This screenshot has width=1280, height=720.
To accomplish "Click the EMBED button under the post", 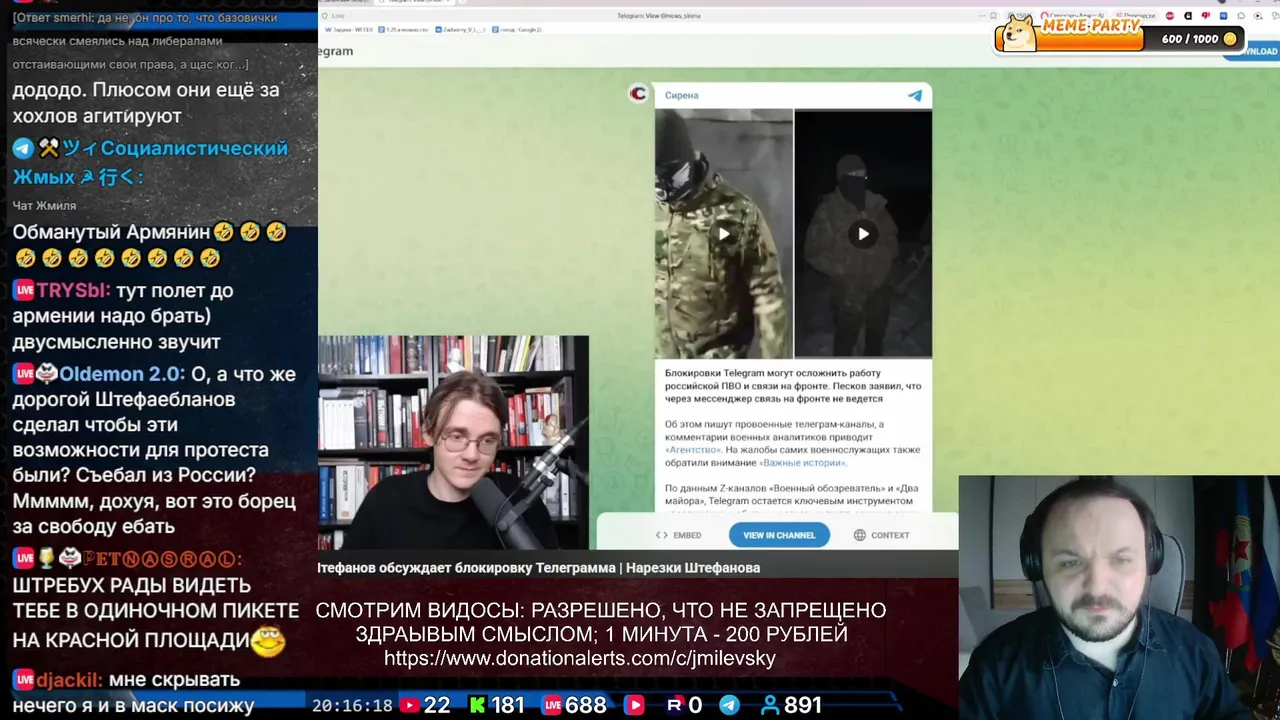I will pyautogui.click(x=678, y=535).
